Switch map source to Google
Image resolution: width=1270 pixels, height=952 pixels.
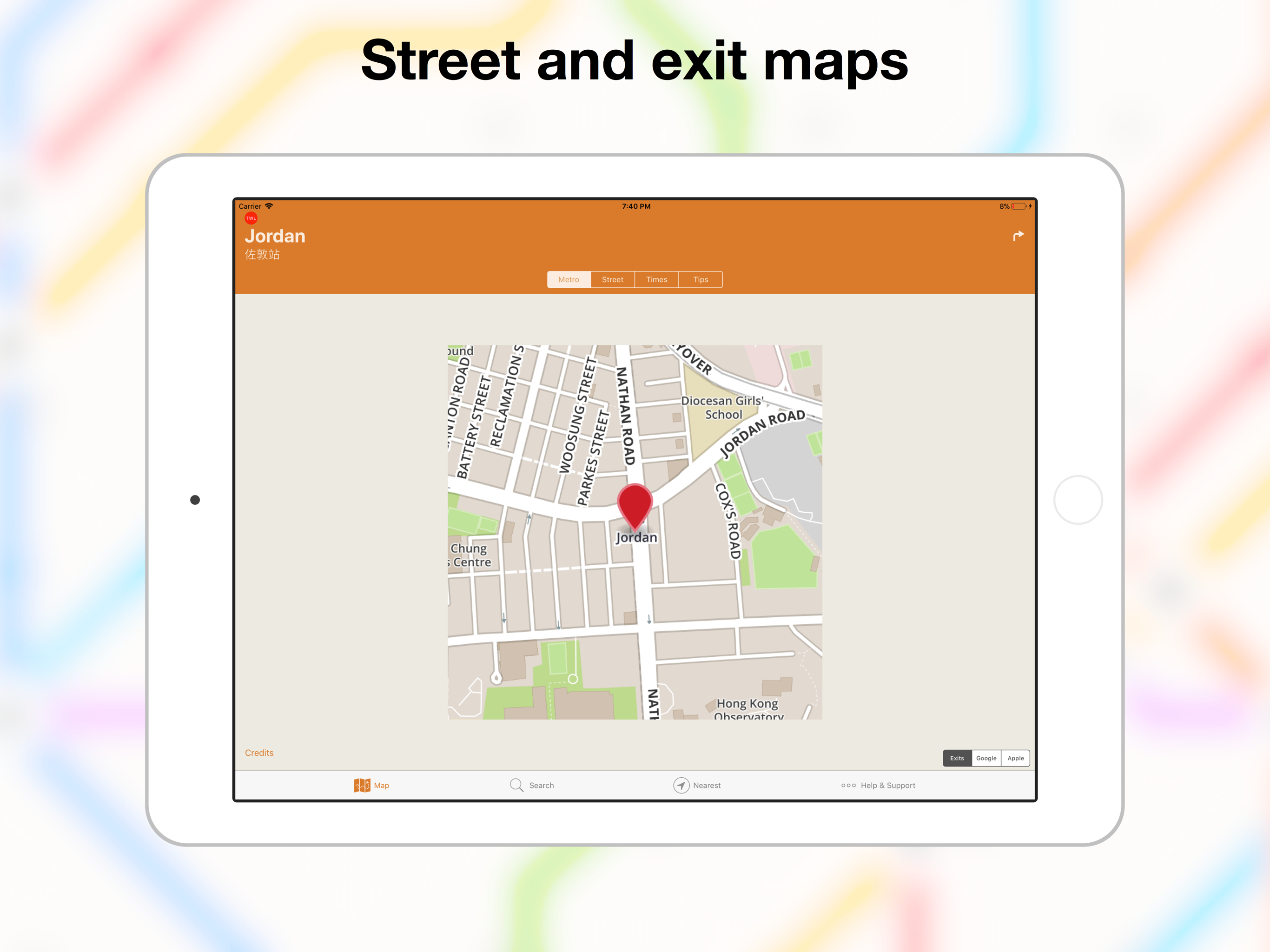click(986, 758)
